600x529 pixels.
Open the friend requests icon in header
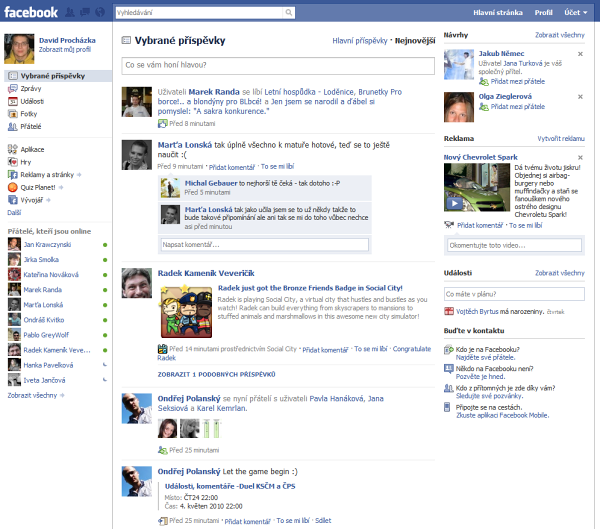(70, 12)
